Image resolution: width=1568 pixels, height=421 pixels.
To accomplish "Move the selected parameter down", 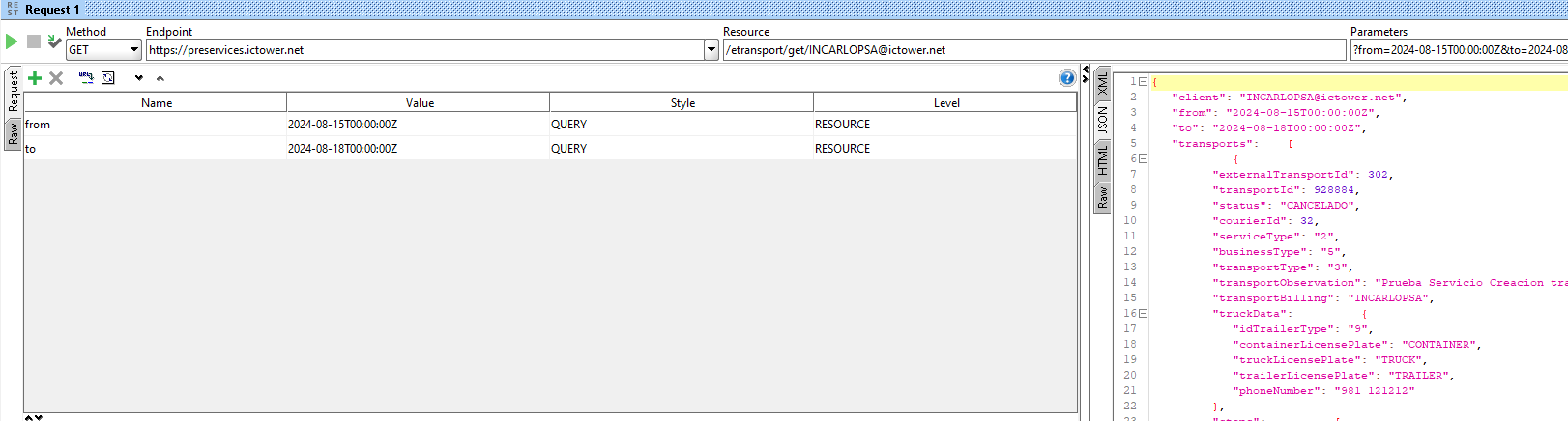I will click(139, 78).
